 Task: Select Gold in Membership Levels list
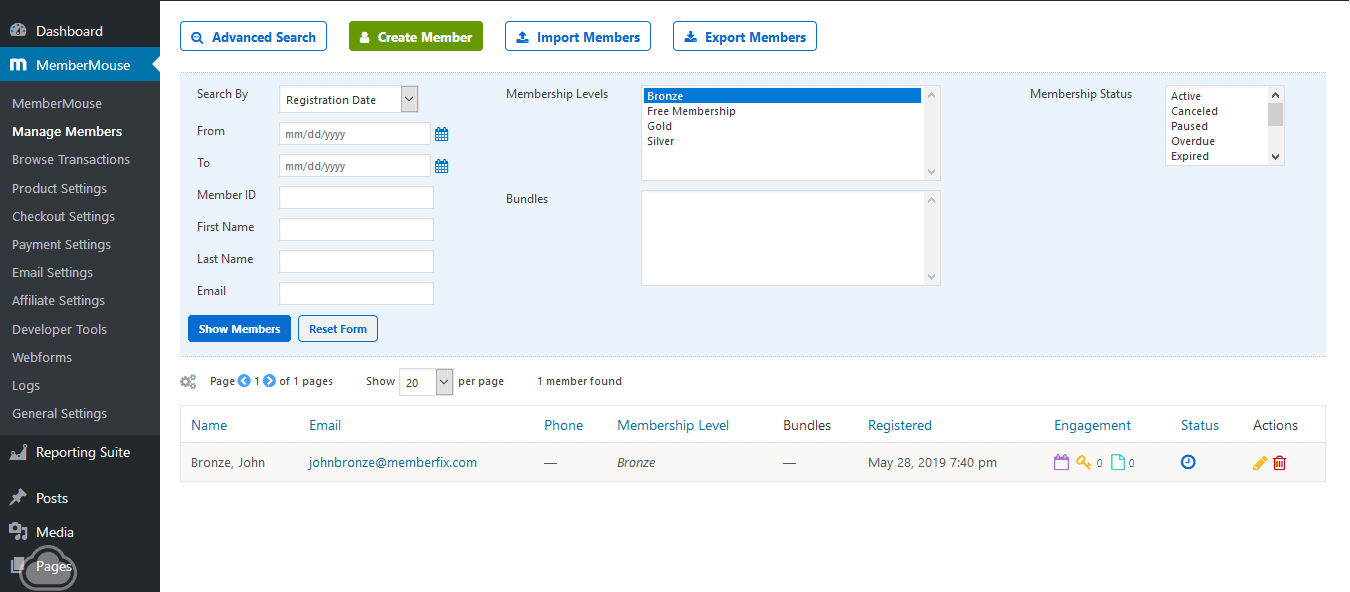pos(660,127)
